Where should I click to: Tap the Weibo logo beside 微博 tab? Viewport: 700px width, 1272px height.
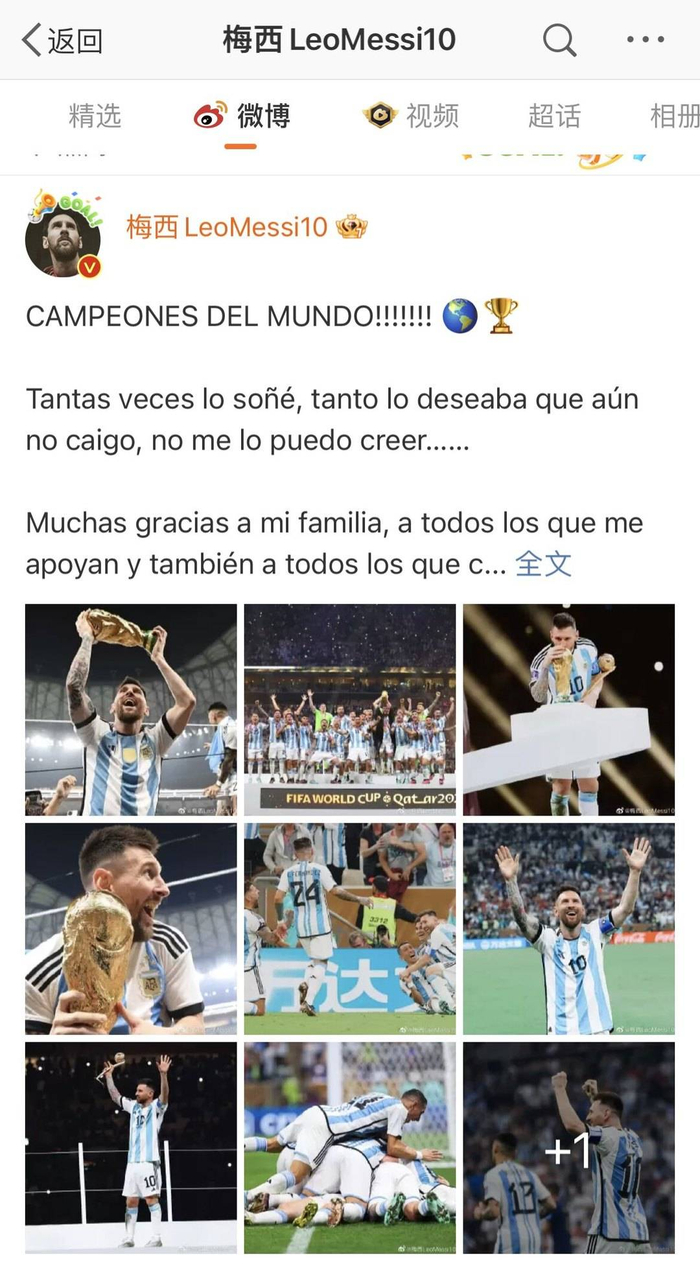210,116
